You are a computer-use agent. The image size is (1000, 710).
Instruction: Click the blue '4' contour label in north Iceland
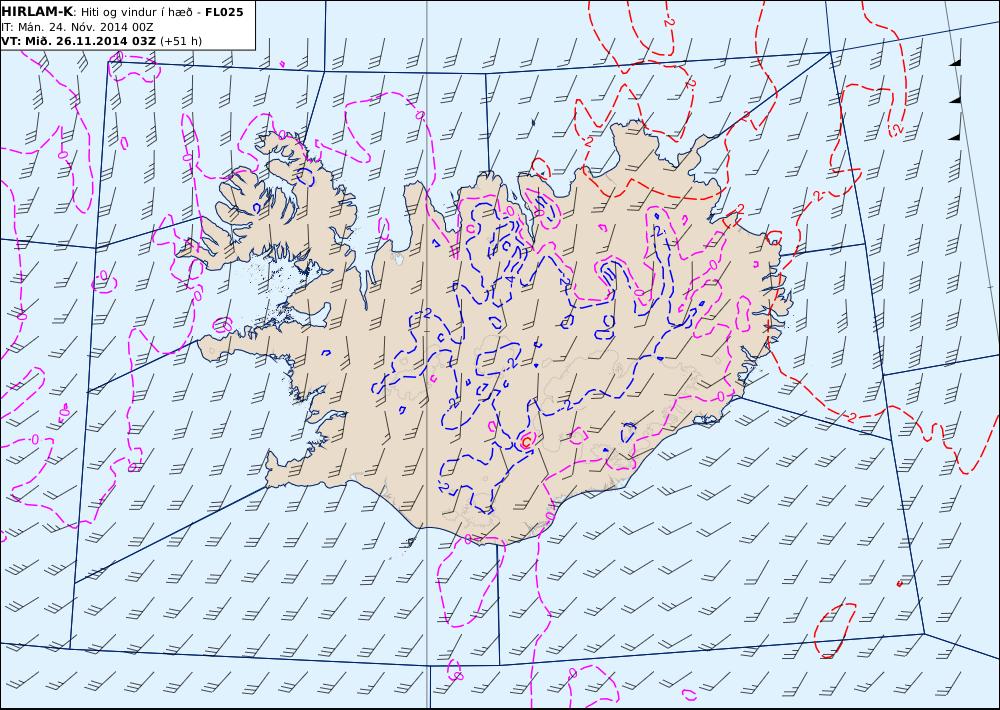pos(511,279)
